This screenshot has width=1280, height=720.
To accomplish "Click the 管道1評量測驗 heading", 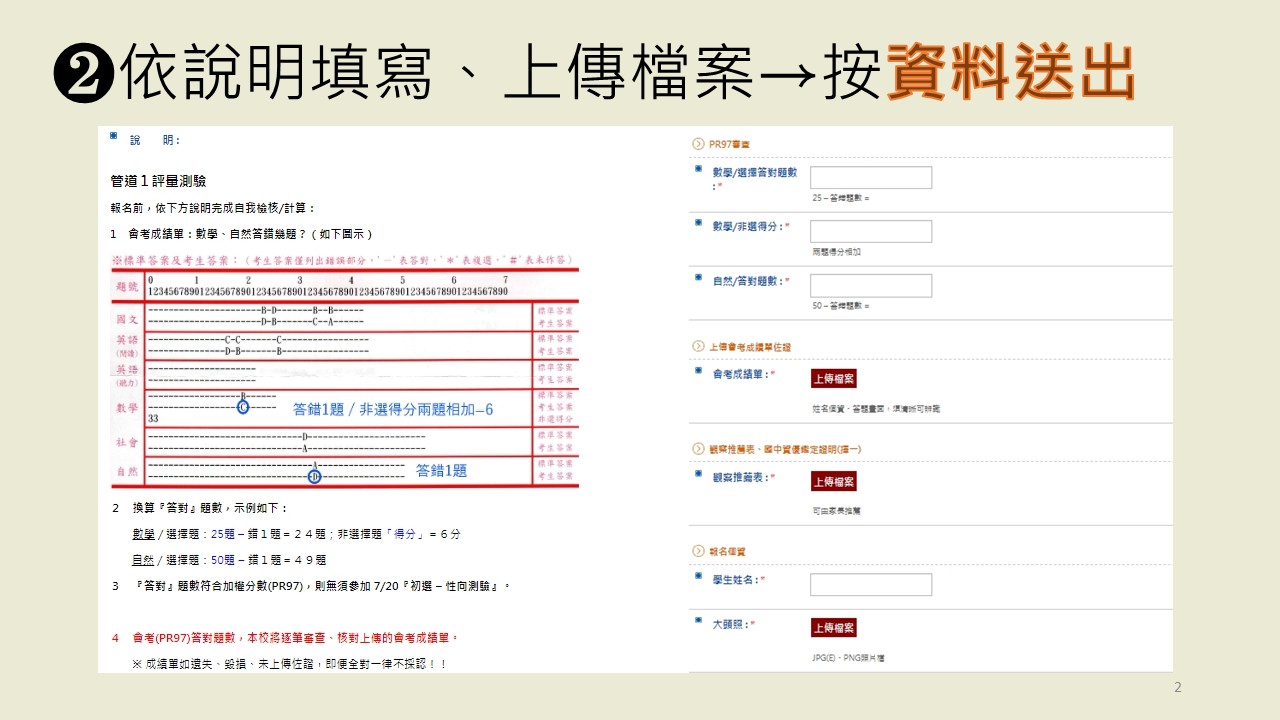I will (158, 181).
